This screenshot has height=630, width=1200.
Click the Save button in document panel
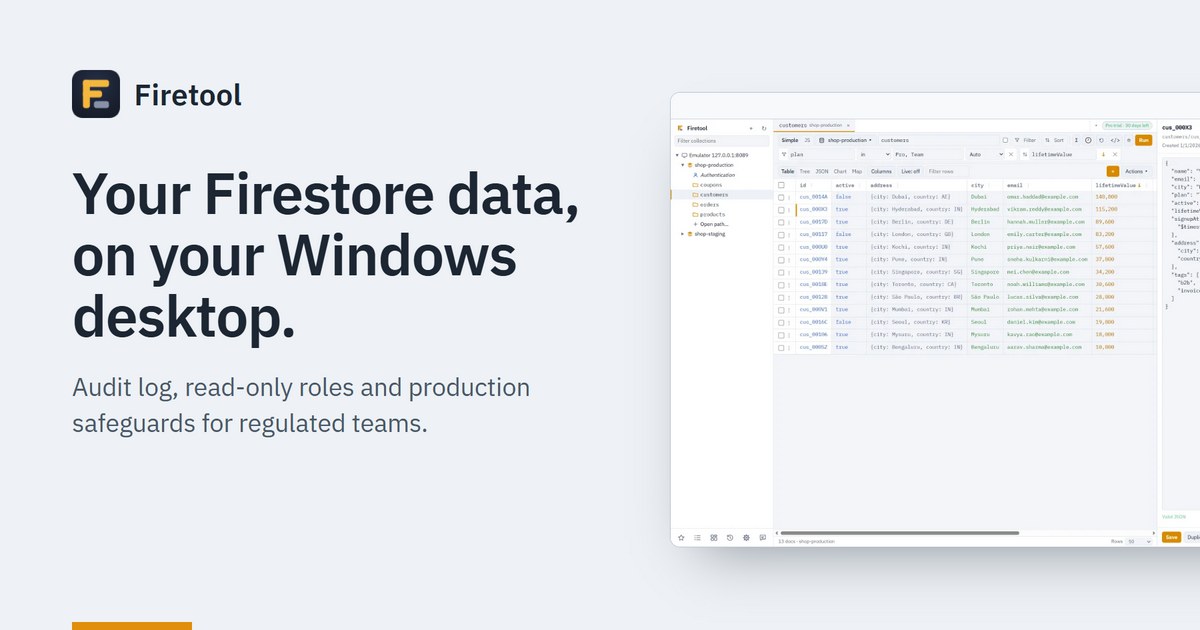coord(1171,537)
